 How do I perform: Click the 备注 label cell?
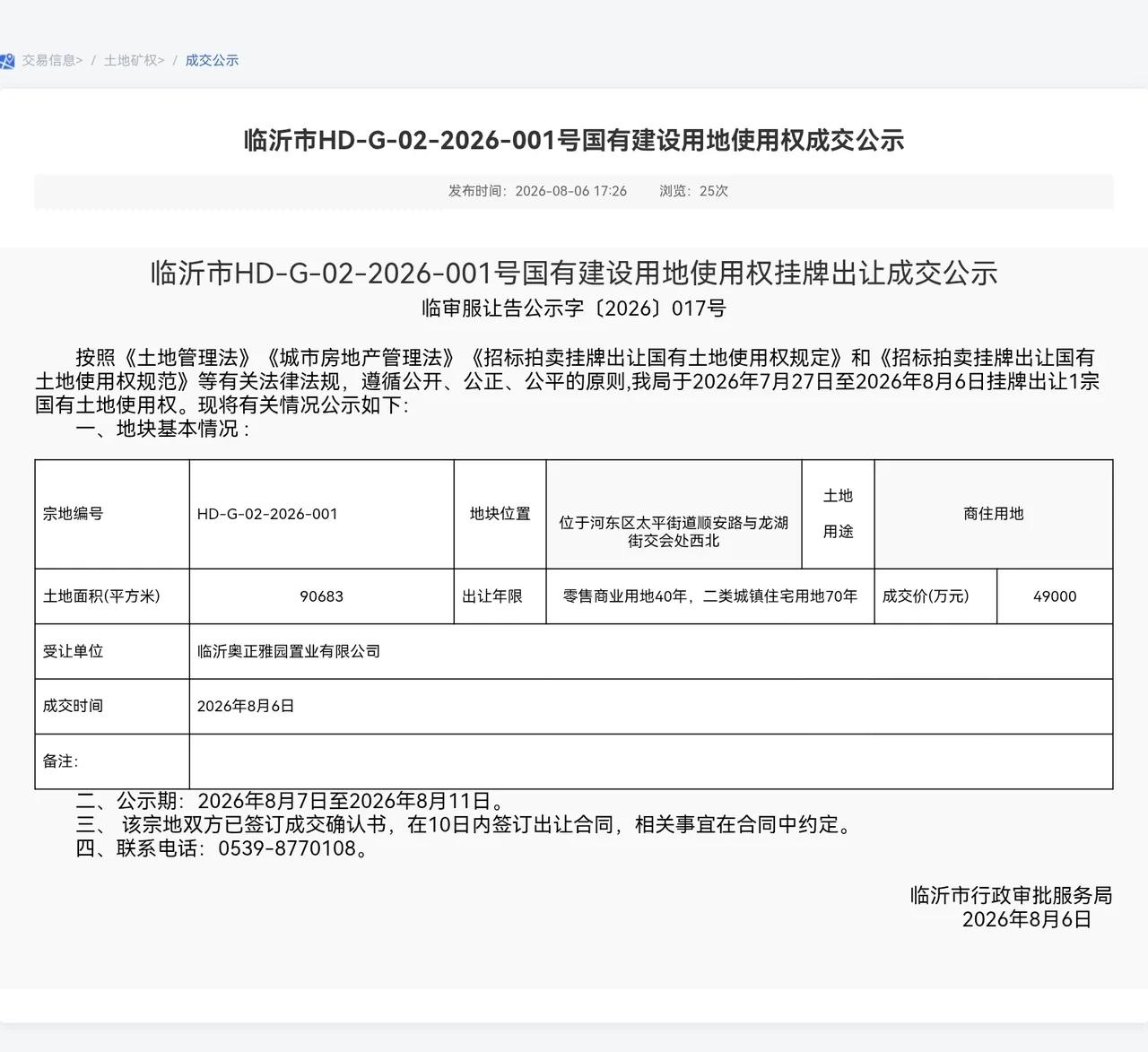(112, 761)
